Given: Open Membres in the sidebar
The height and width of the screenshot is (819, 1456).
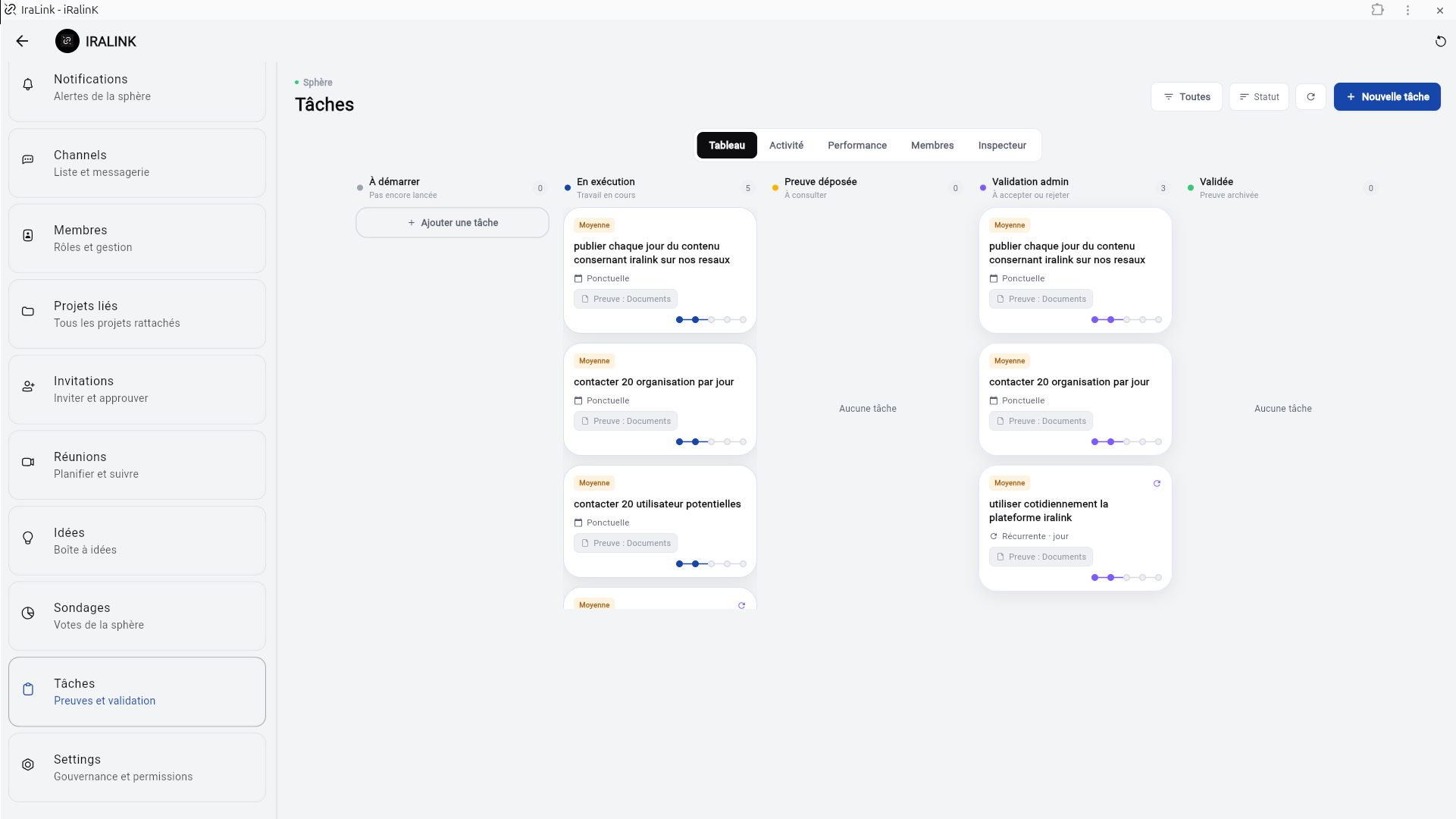Looking at the screenshot, I should pyautogui.click(x=137, y=238).
